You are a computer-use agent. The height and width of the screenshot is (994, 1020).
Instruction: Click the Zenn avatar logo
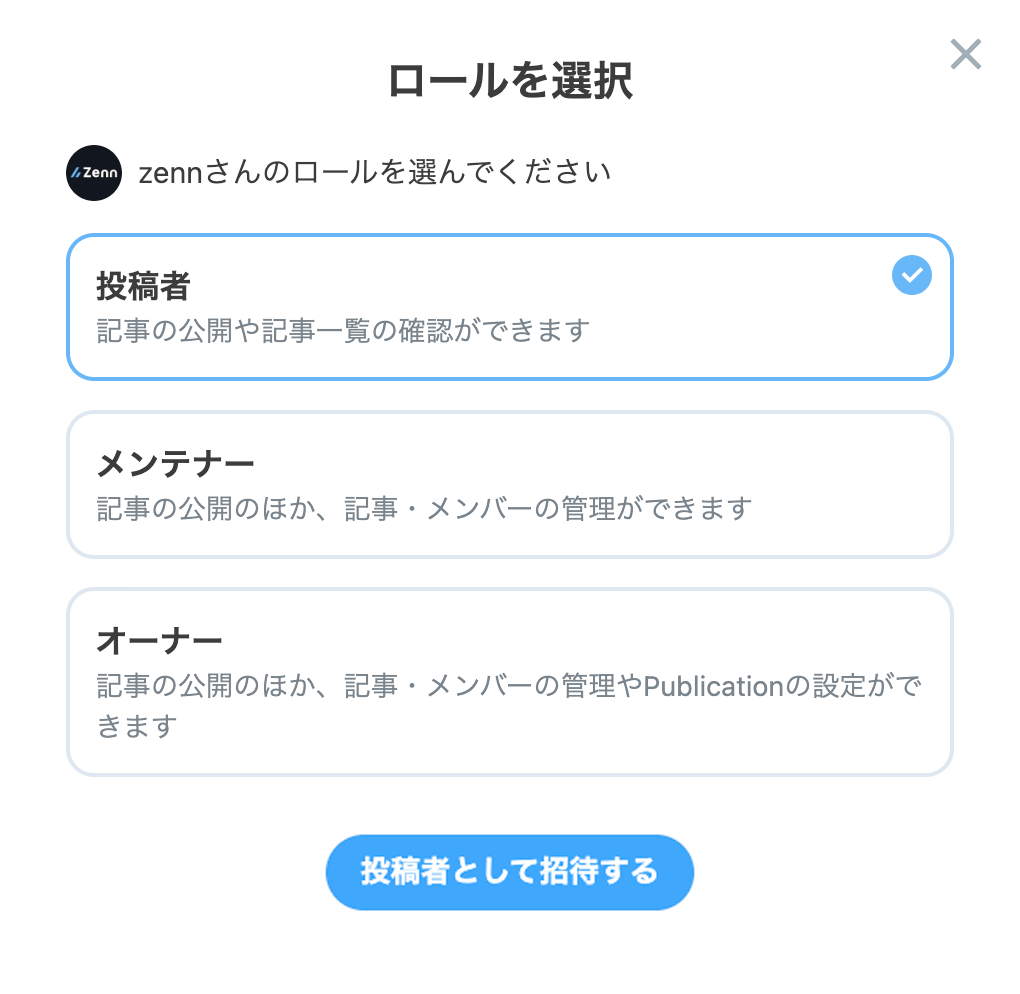coord(94,173)
